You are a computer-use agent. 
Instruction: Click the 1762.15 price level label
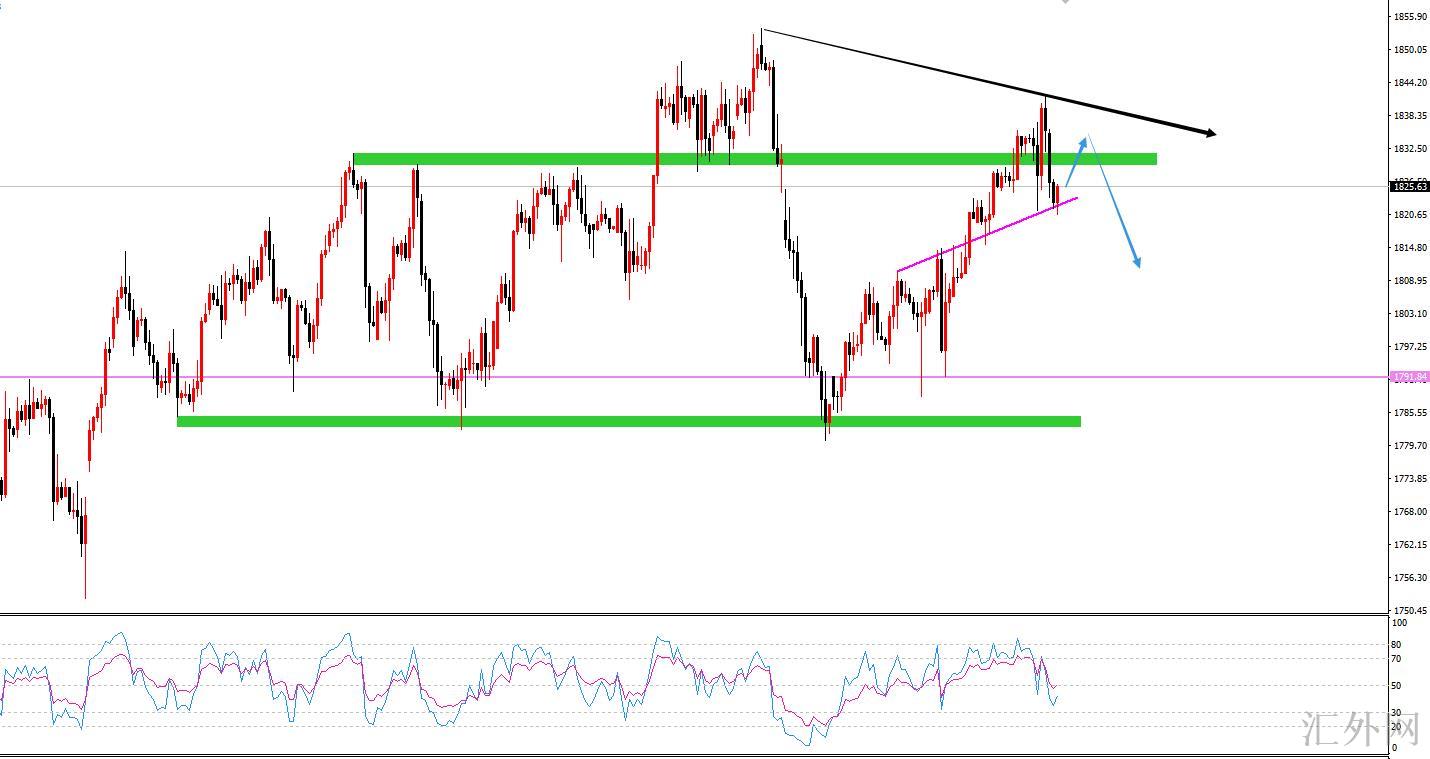pos(1409,545)
